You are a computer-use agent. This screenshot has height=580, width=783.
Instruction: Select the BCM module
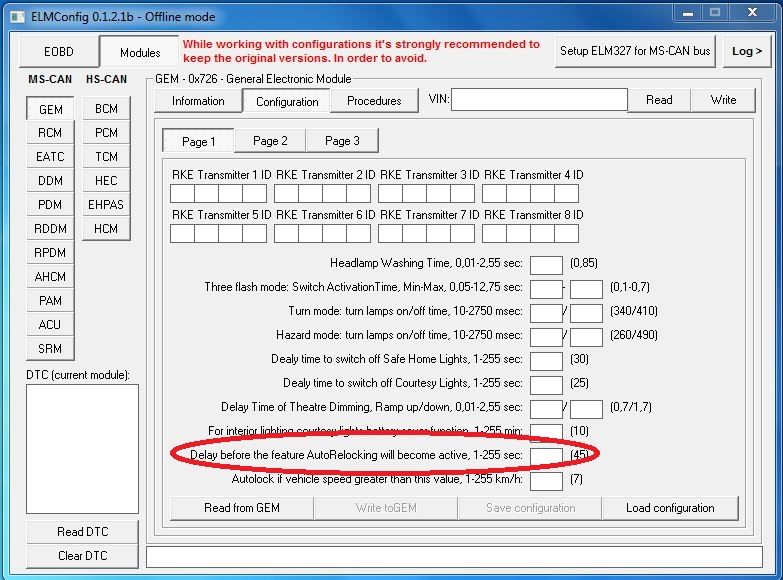pyautogui.click(x=106, y=109)
